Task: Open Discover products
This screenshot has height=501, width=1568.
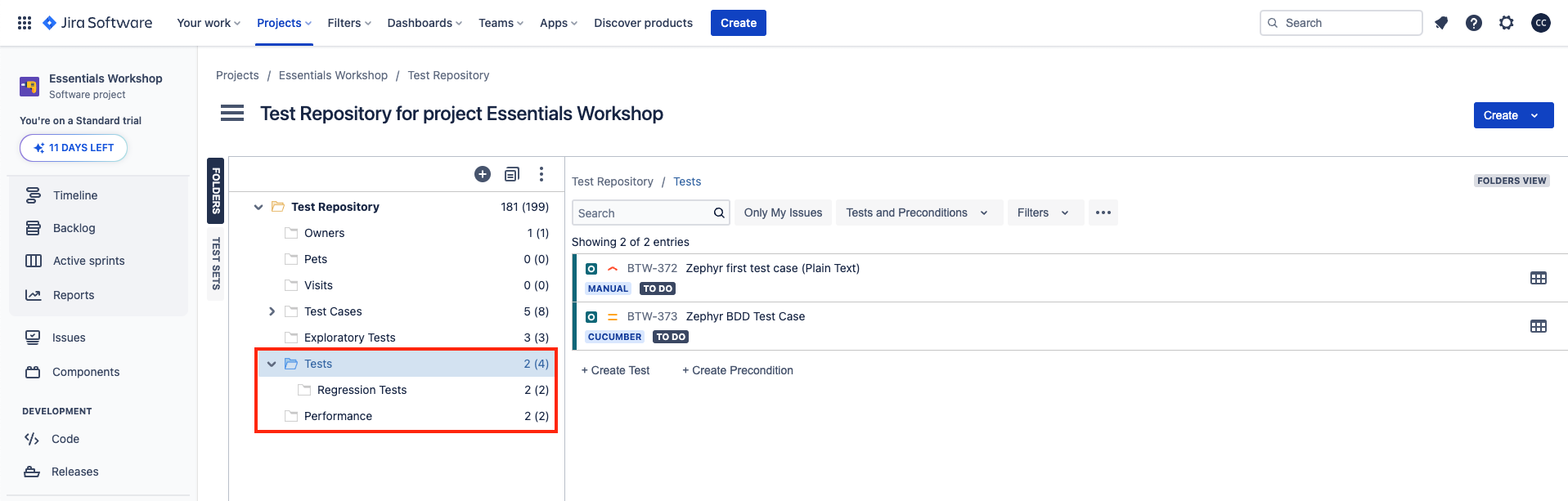Action: (643, 23)
